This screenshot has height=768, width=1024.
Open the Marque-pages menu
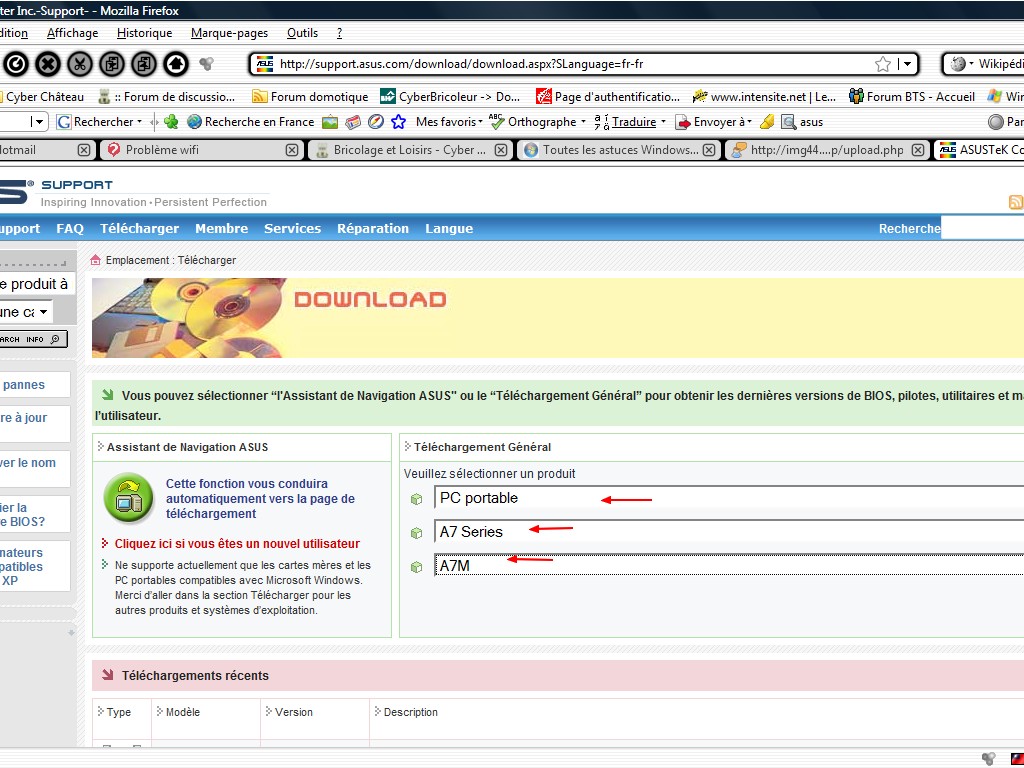point(230,33)
